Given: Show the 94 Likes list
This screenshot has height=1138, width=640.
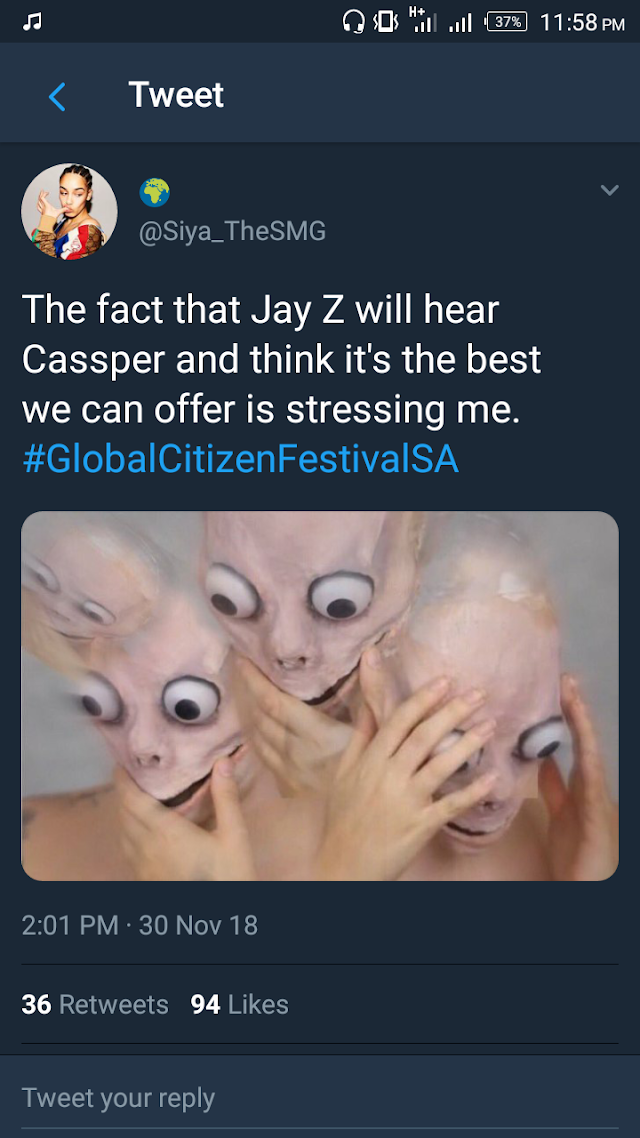Looking at the screenshot, I should tap(239, 1004).
